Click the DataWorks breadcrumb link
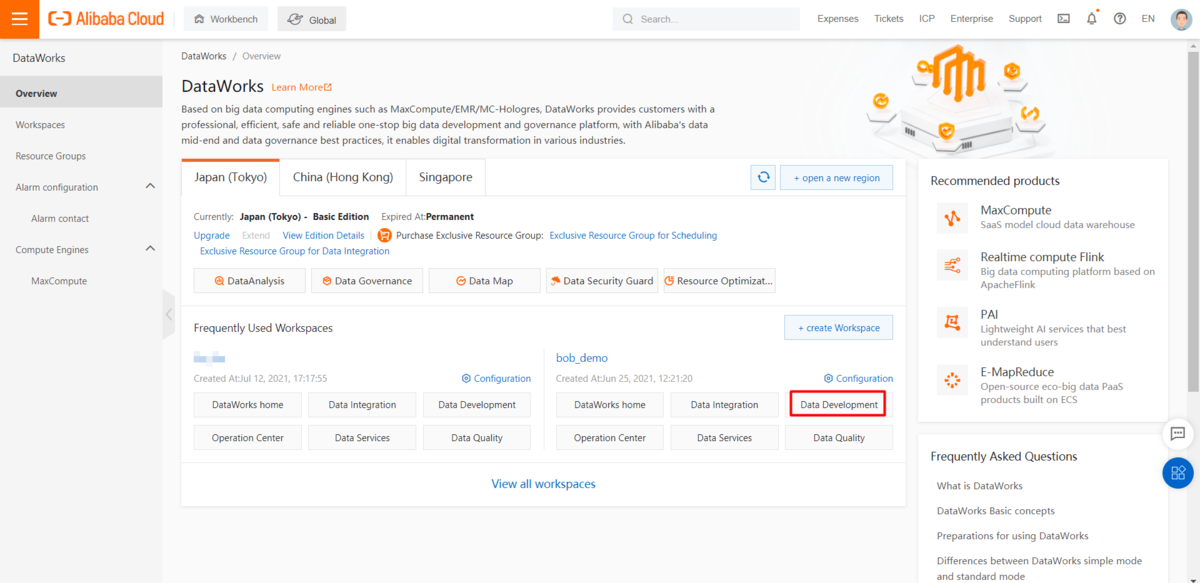 (x=204, y=56)
